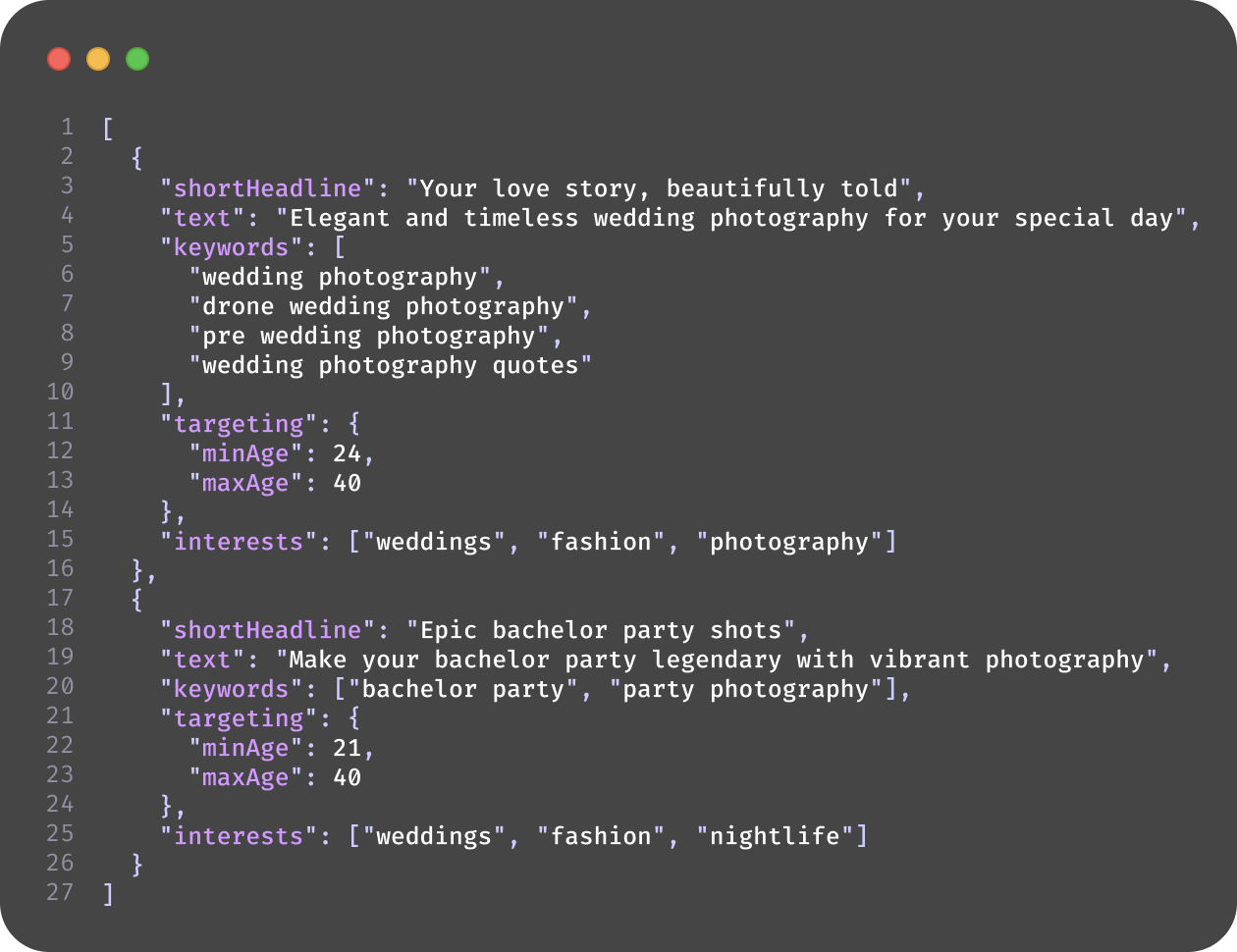This screenshot has height=952, width=1237.
Task: Click the minAge value 24
Action: coord(347,453)
